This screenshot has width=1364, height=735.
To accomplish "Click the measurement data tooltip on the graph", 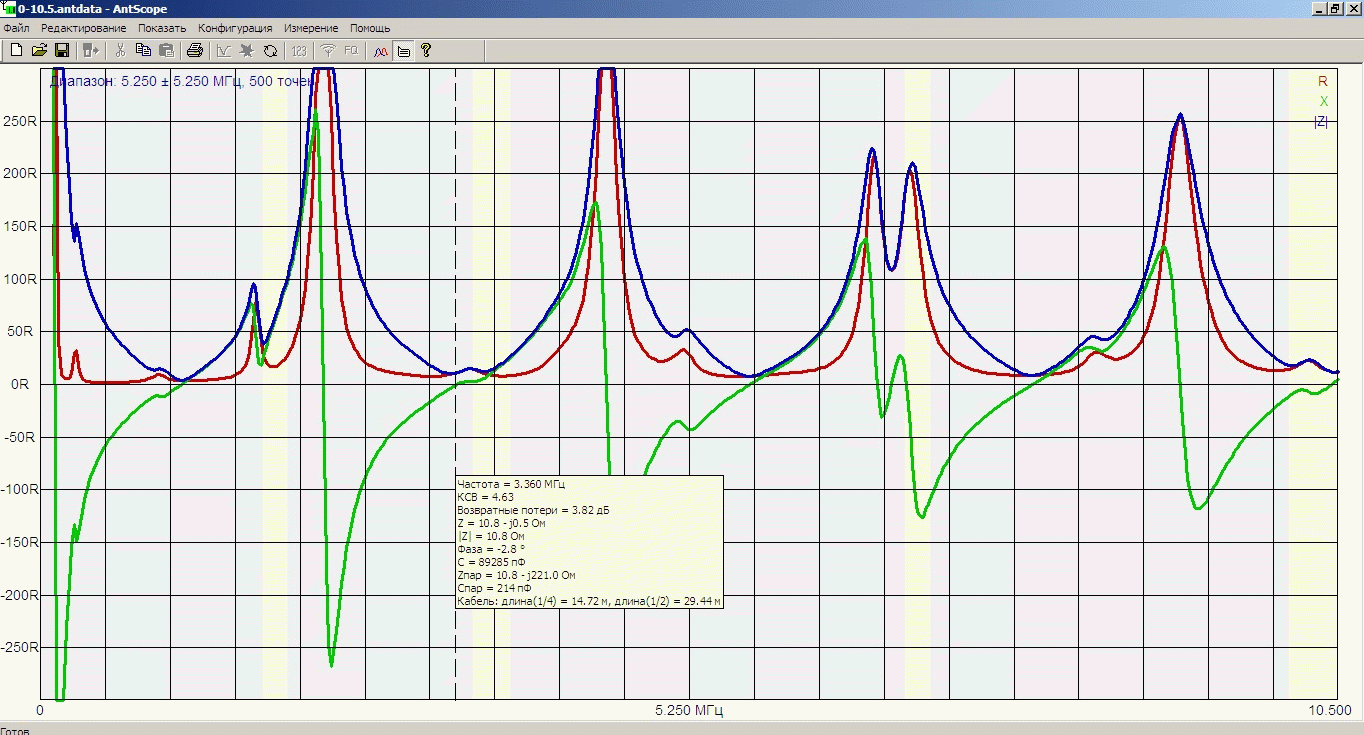I will tap(588, 542).
